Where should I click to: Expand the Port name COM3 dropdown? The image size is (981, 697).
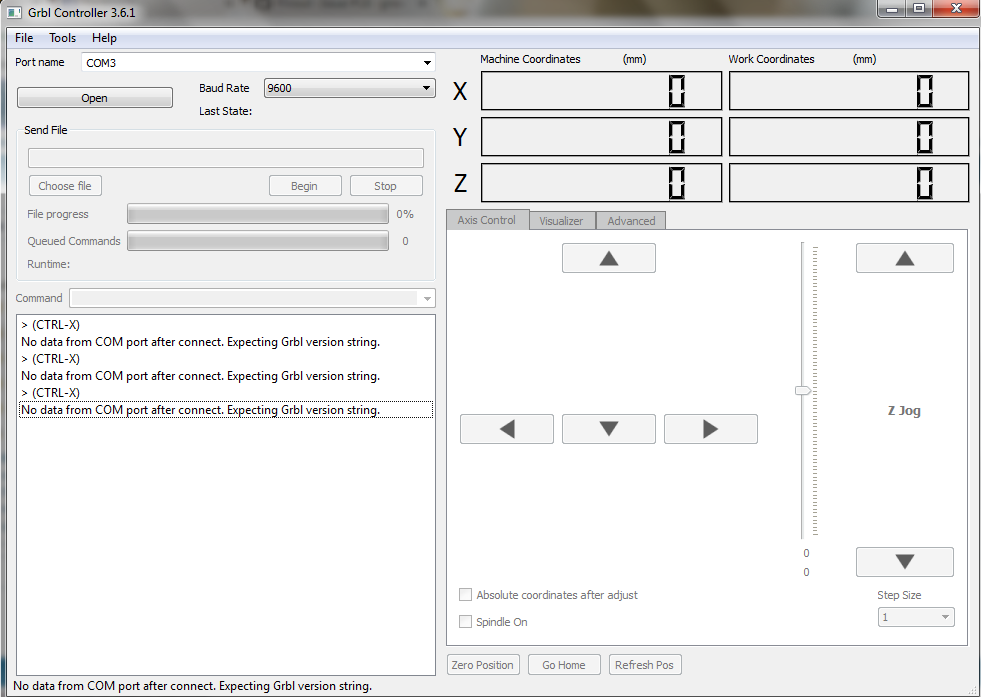coord(427,63)
